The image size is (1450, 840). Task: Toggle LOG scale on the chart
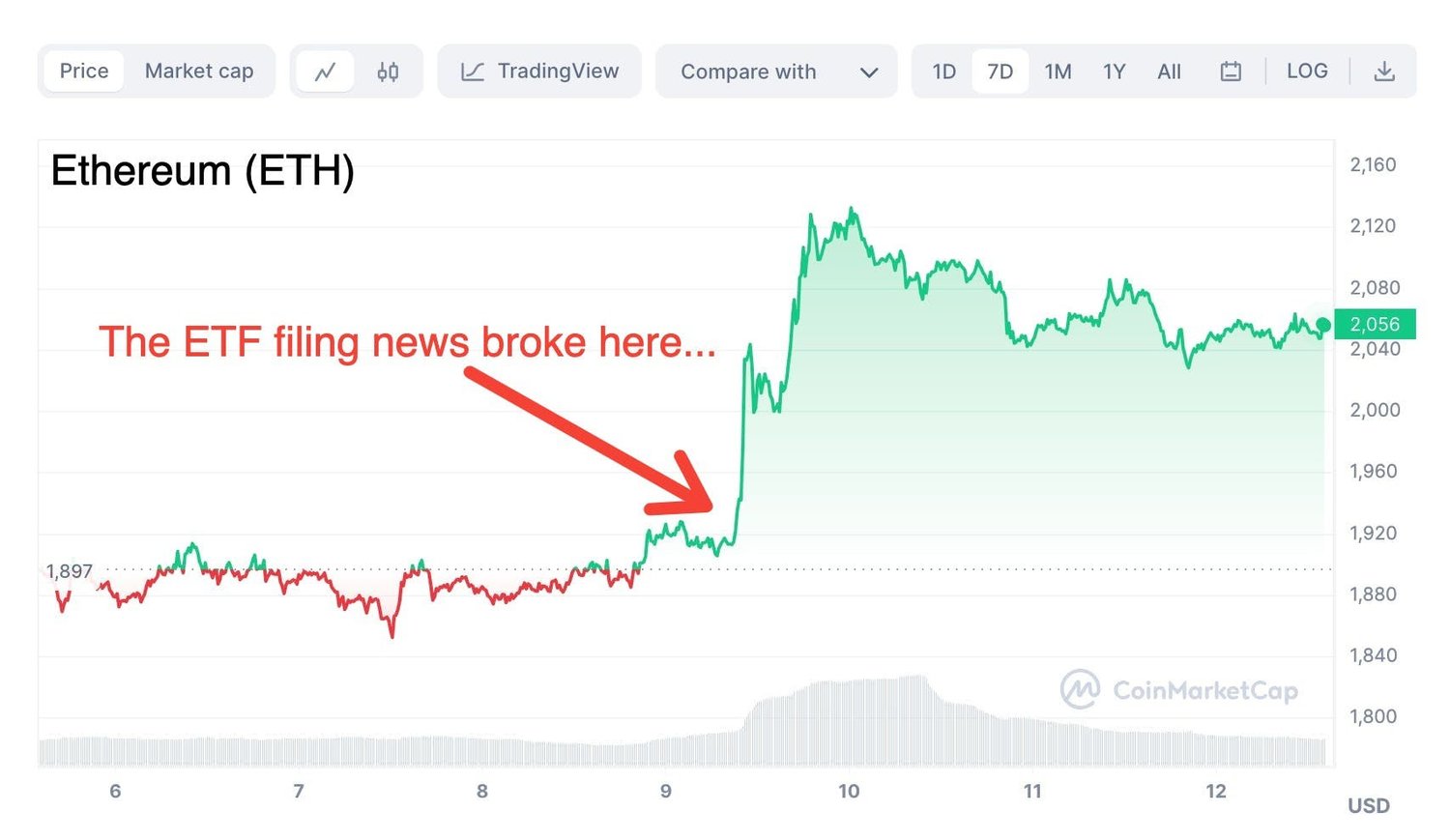pyautogui.click(x=1306, y=72)
